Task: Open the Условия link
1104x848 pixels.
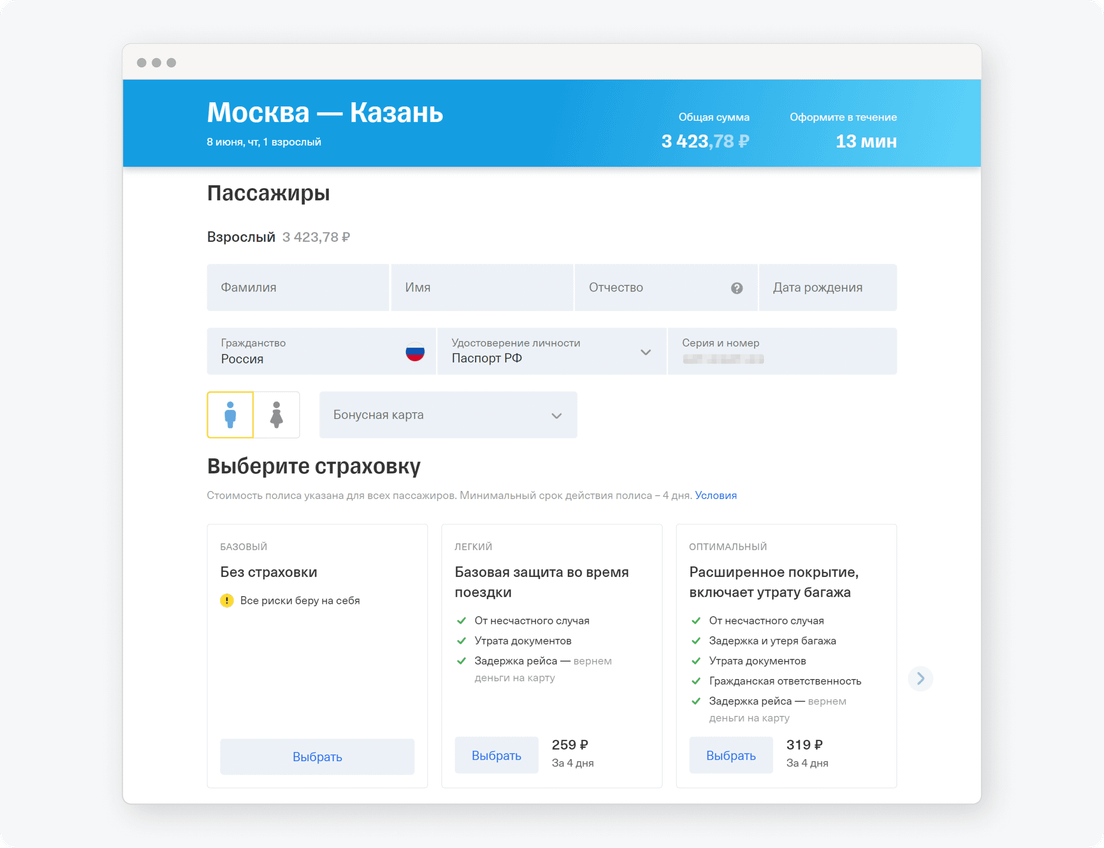Action: [716, 495]
